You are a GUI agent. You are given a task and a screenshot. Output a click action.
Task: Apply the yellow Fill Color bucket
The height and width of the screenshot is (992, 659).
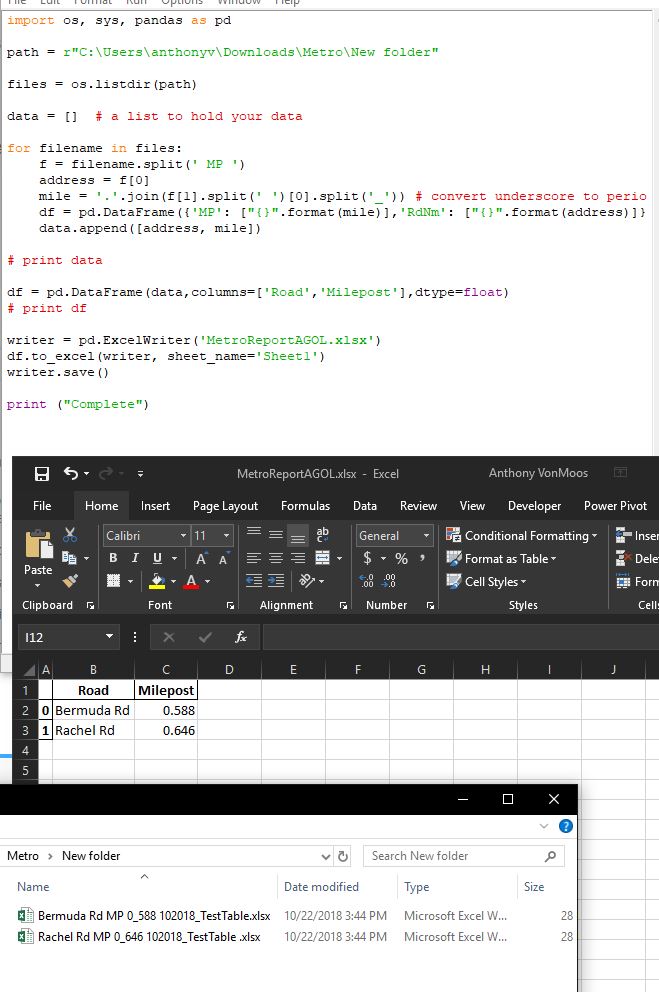pos(157,581)
